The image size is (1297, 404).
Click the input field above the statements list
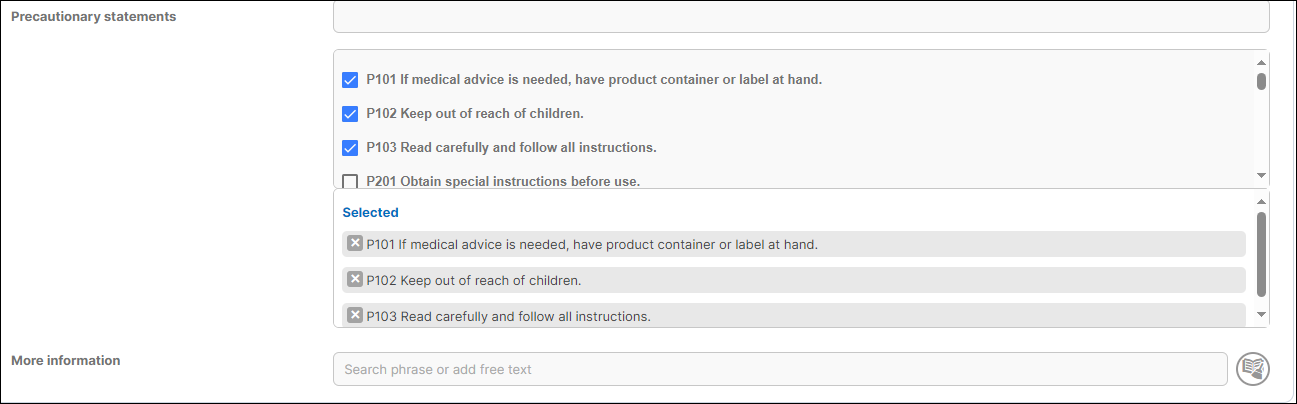pyautogui.click(x=800, y=16)
